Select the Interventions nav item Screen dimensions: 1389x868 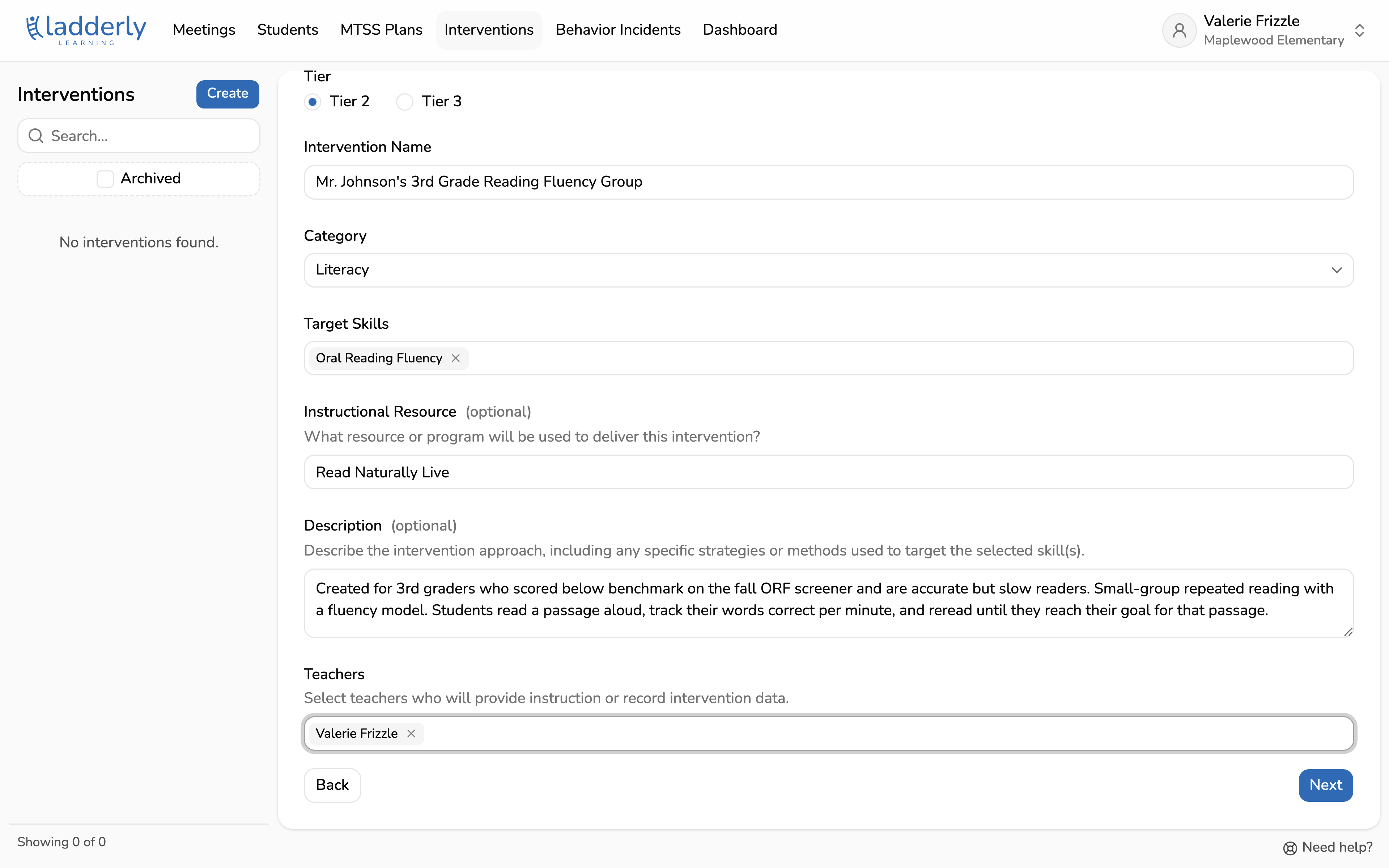point(489,30)
